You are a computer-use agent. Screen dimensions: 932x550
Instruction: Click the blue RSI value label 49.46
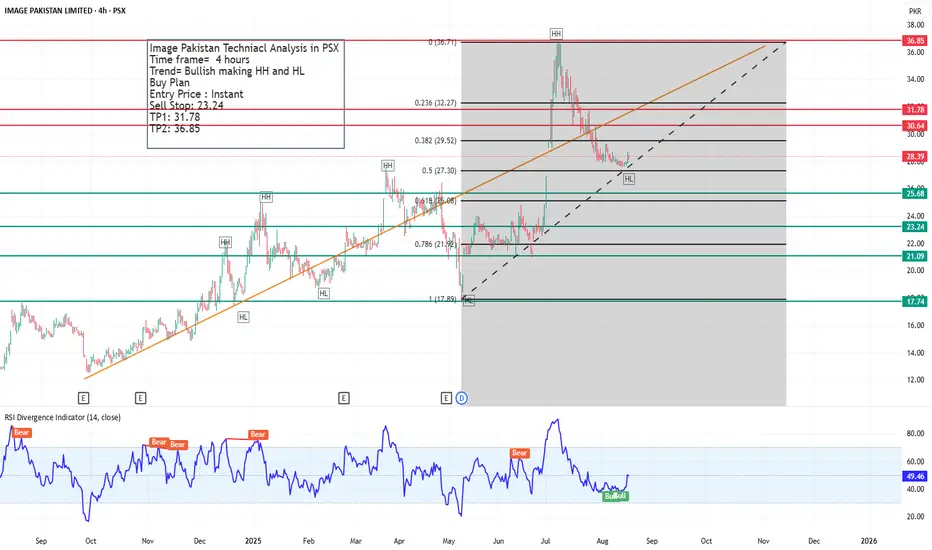tap(915, 476)
